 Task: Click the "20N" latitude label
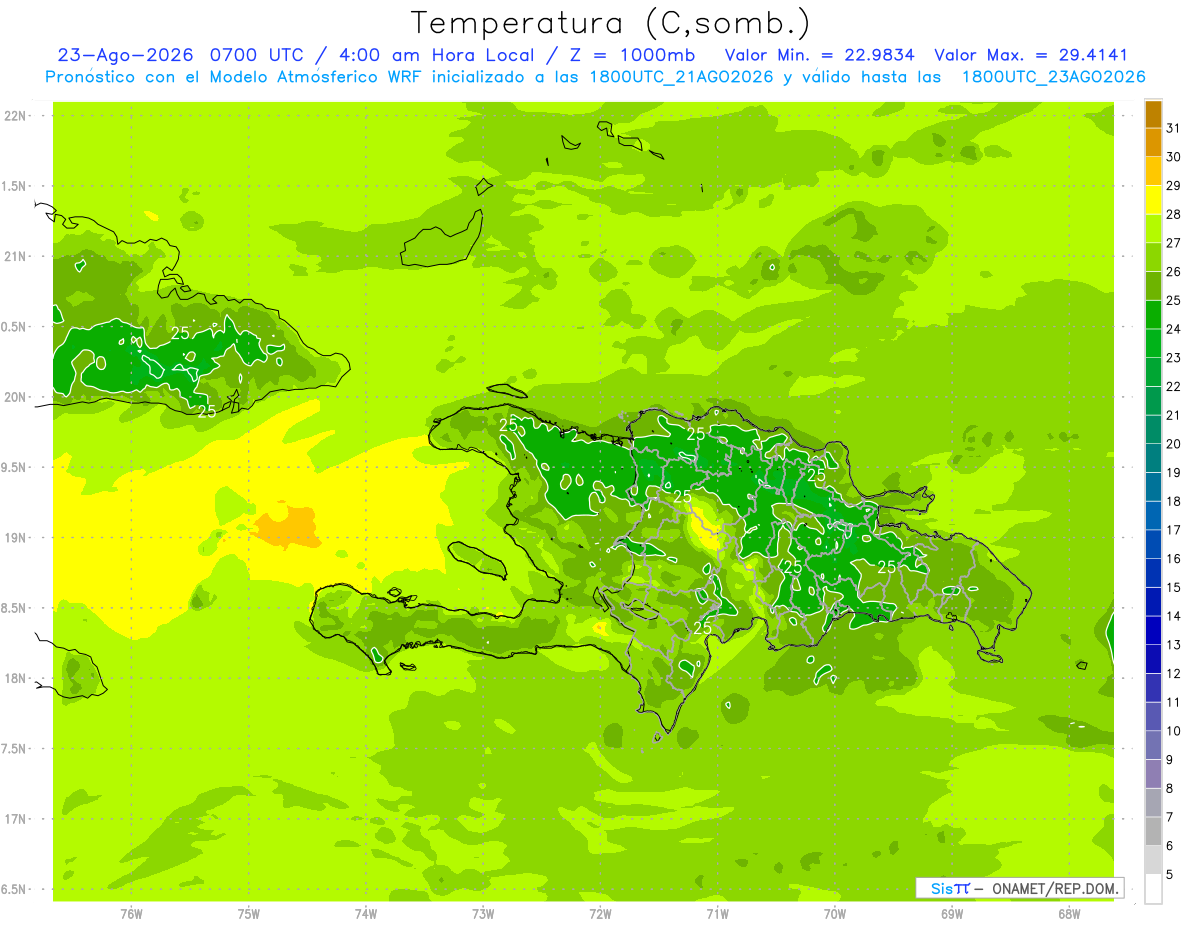(x=14, y=397)
